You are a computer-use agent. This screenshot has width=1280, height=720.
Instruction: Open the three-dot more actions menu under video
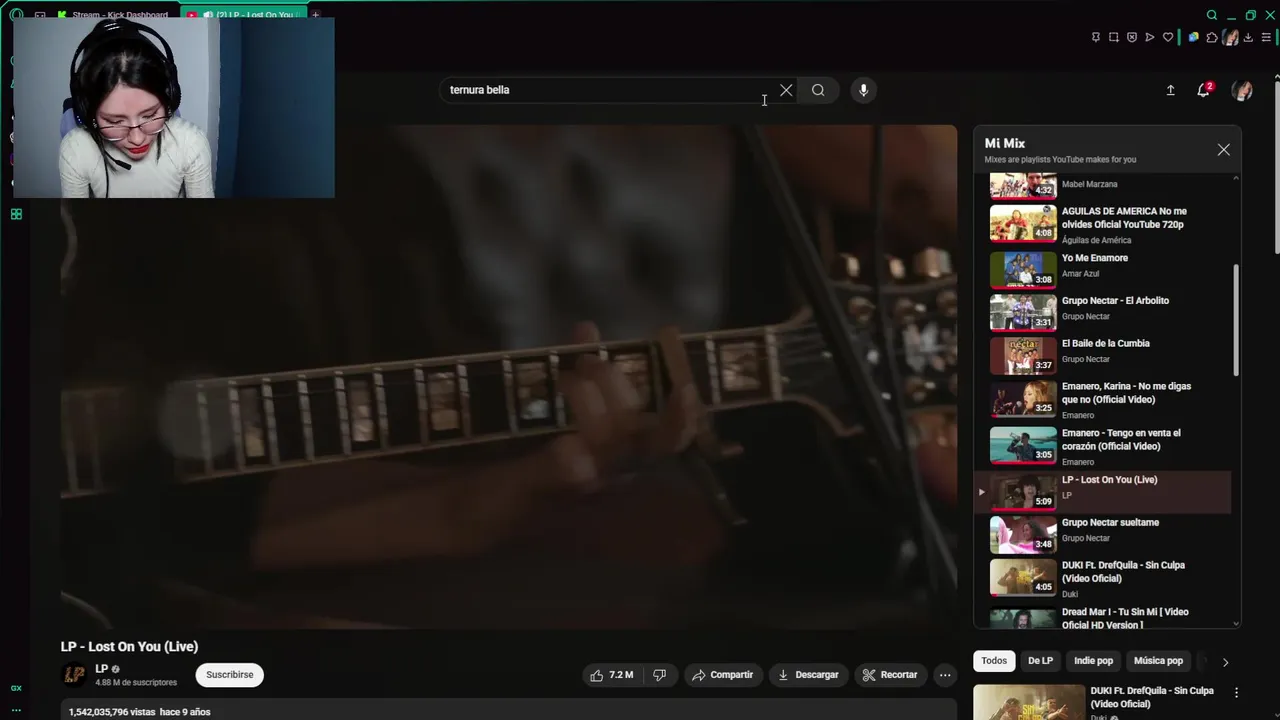[x=944, y=675]
